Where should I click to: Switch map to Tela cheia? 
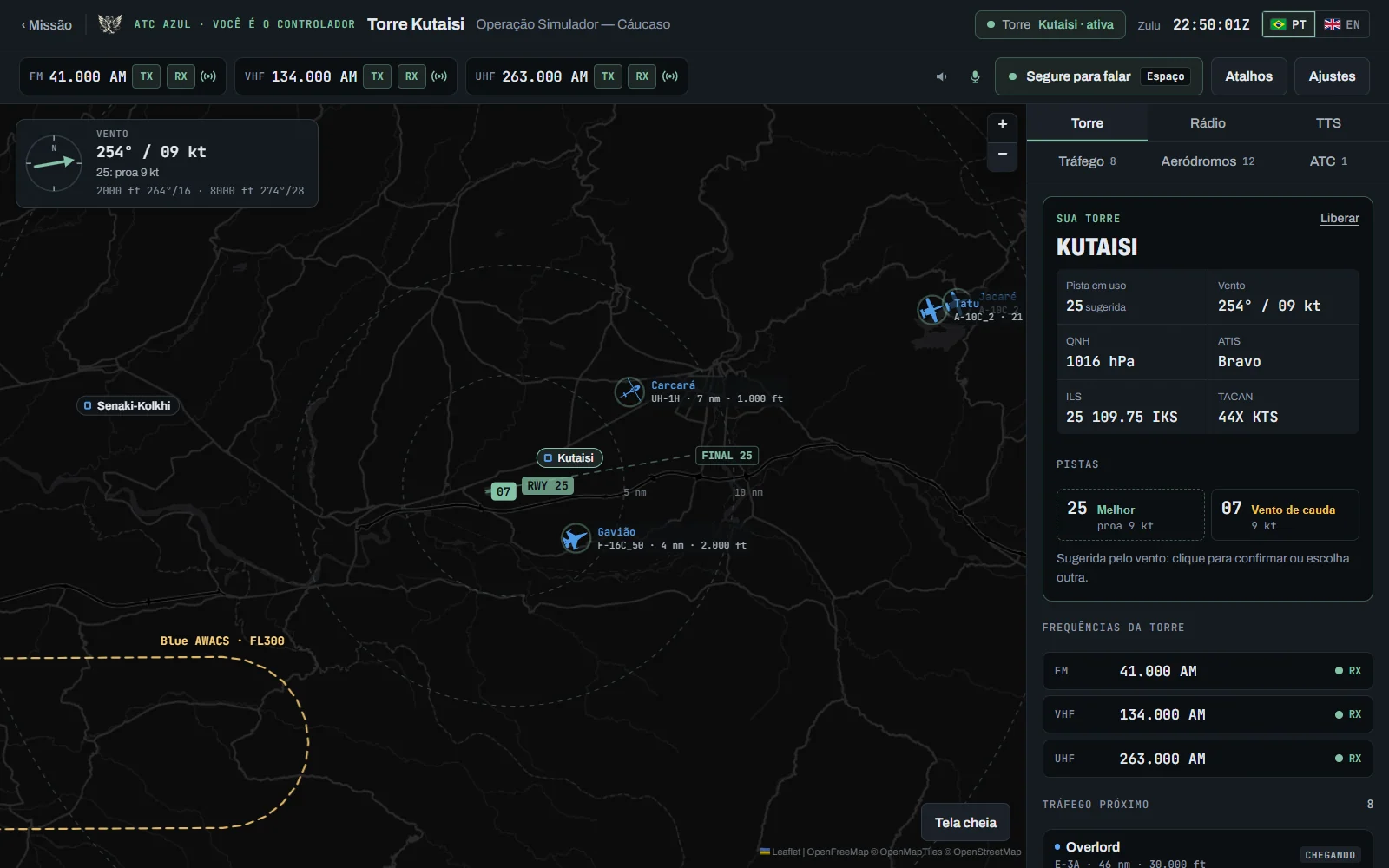coord(965,822)
